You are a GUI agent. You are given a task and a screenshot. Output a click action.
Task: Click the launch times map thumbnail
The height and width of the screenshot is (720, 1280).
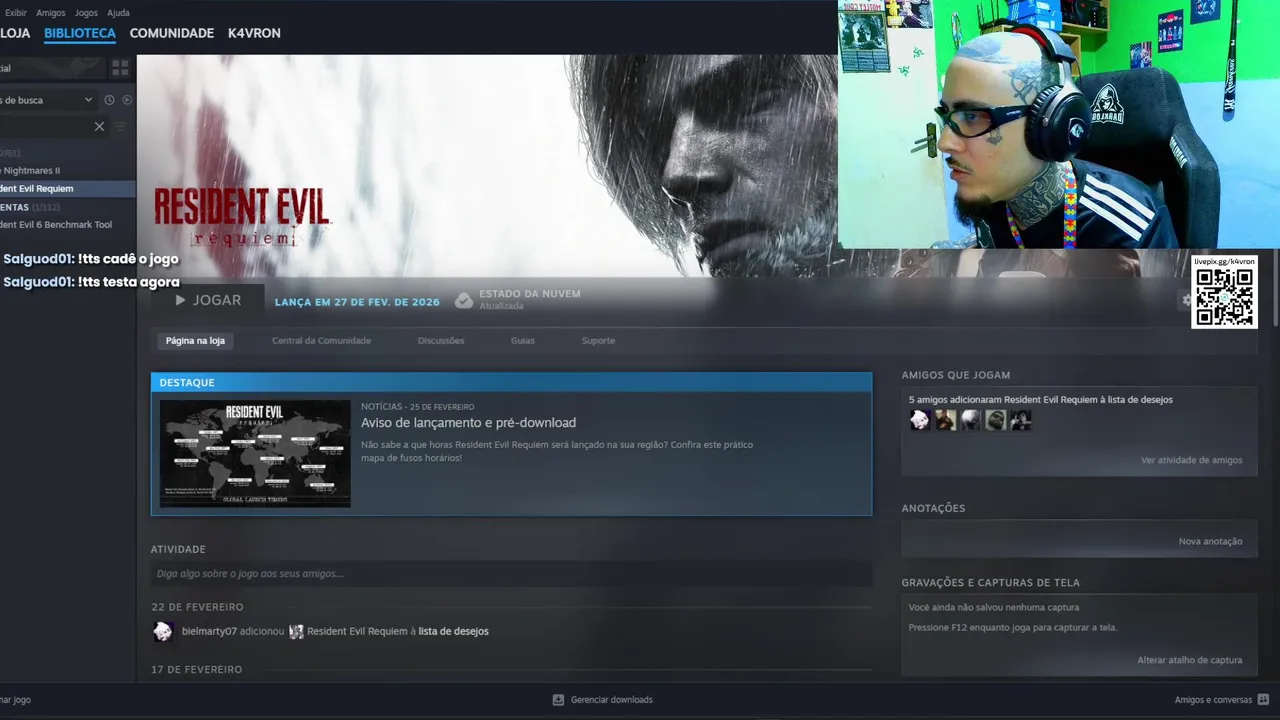click(x=255, y=454)
